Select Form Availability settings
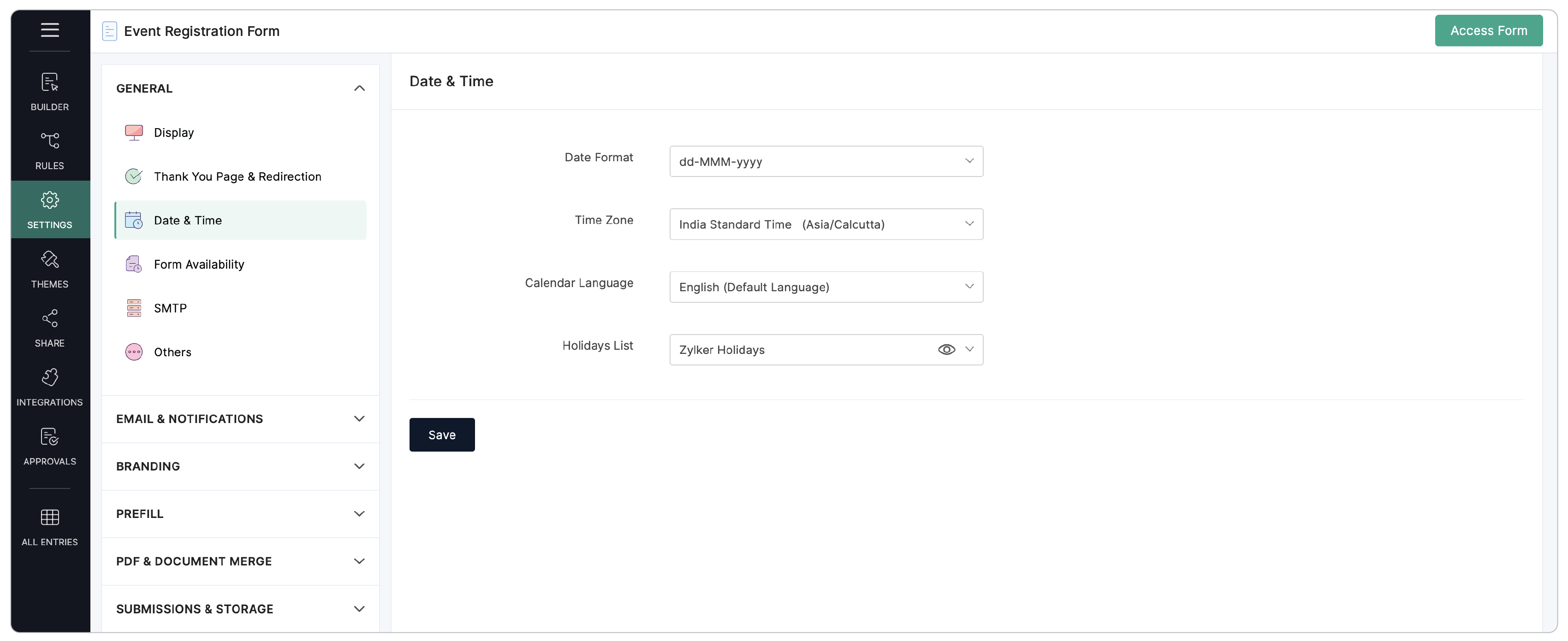 199,264
